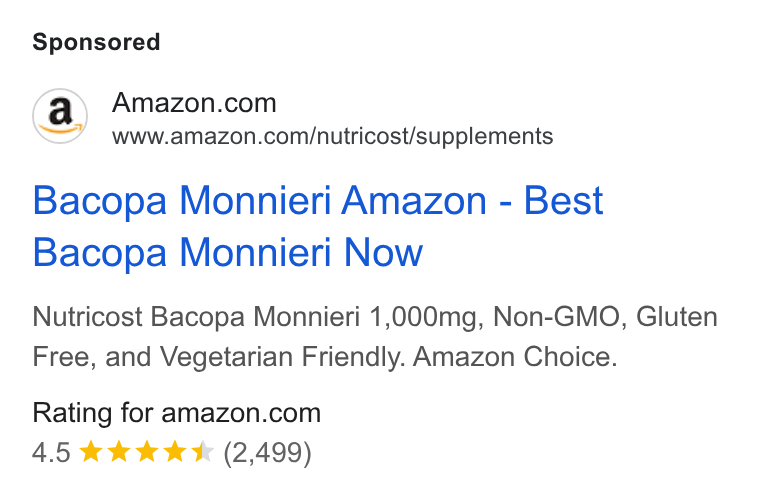Screen dimensions: 760x496
Task: Click the fourth gold rating star
Action: click(x=175, y=452)
